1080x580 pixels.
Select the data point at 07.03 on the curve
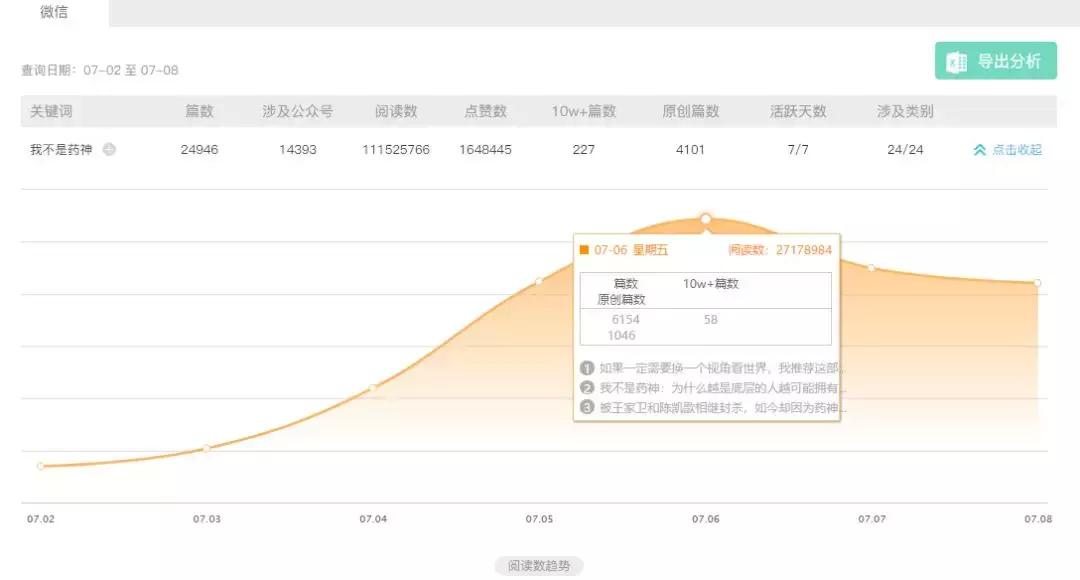(x=207, y=448)
